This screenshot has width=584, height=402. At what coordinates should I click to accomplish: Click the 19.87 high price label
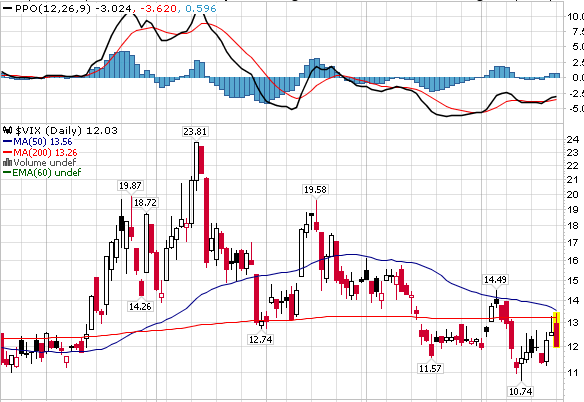click(x=130, y=185)
